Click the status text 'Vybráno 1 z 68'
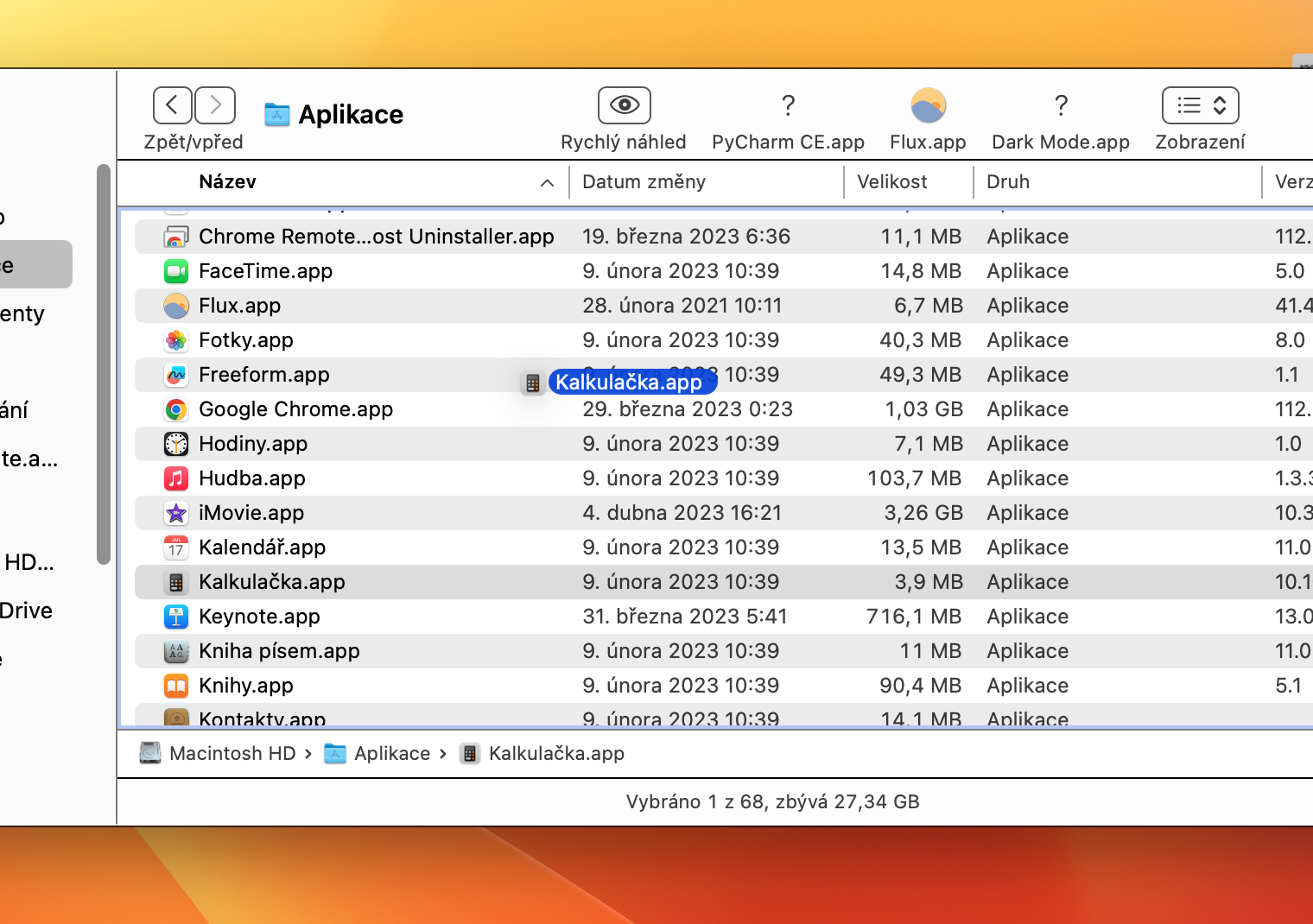 point(695,802)
